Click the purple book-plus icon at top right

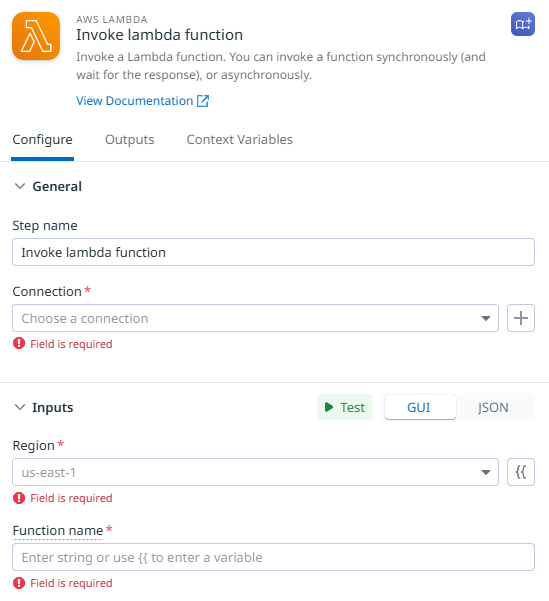pos(523,24)
